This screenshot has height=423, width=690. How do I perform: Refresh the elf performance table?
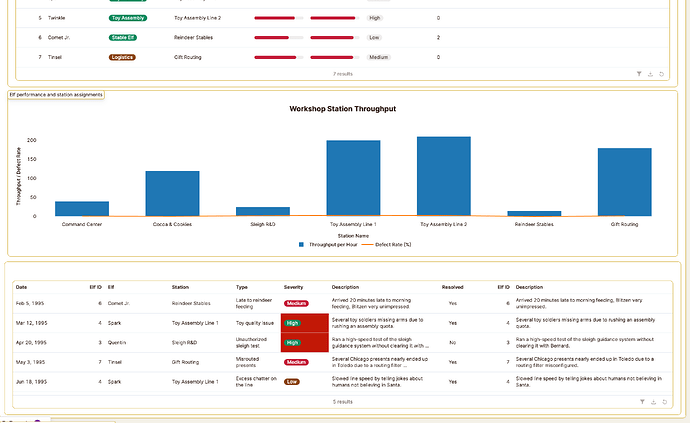(x=663, y=74)
